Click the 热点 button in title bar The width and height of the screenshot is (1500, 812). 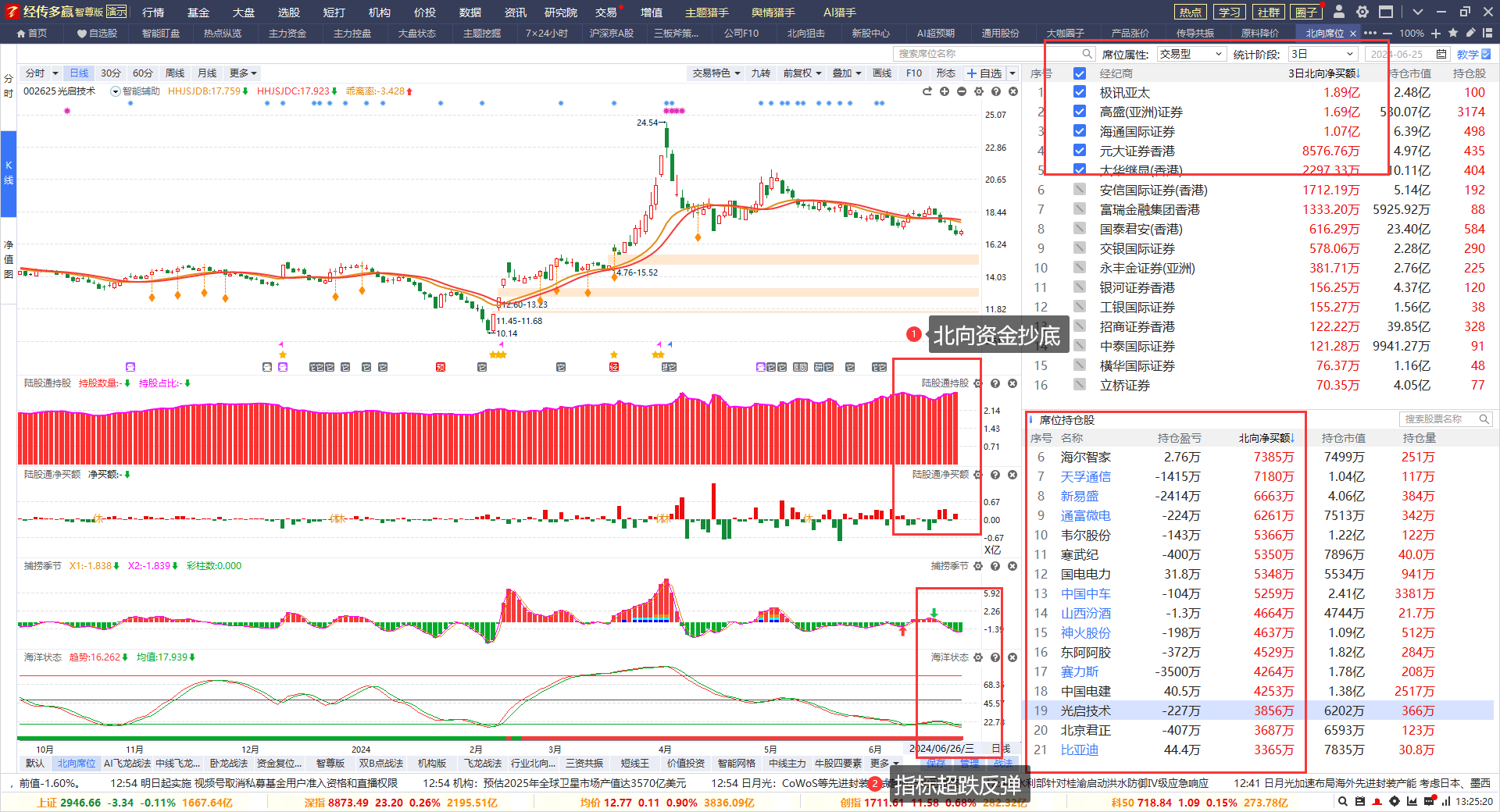[1191, 12]
